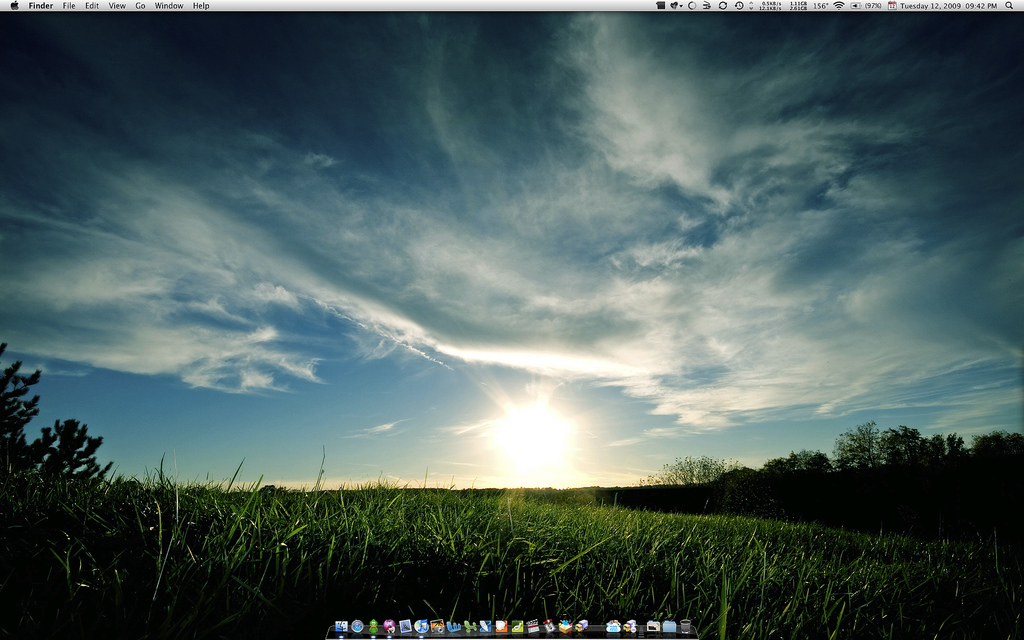Click the battery 97% indicator
The height and width of the screenshot is (640, 1024).
coord(866,5)
